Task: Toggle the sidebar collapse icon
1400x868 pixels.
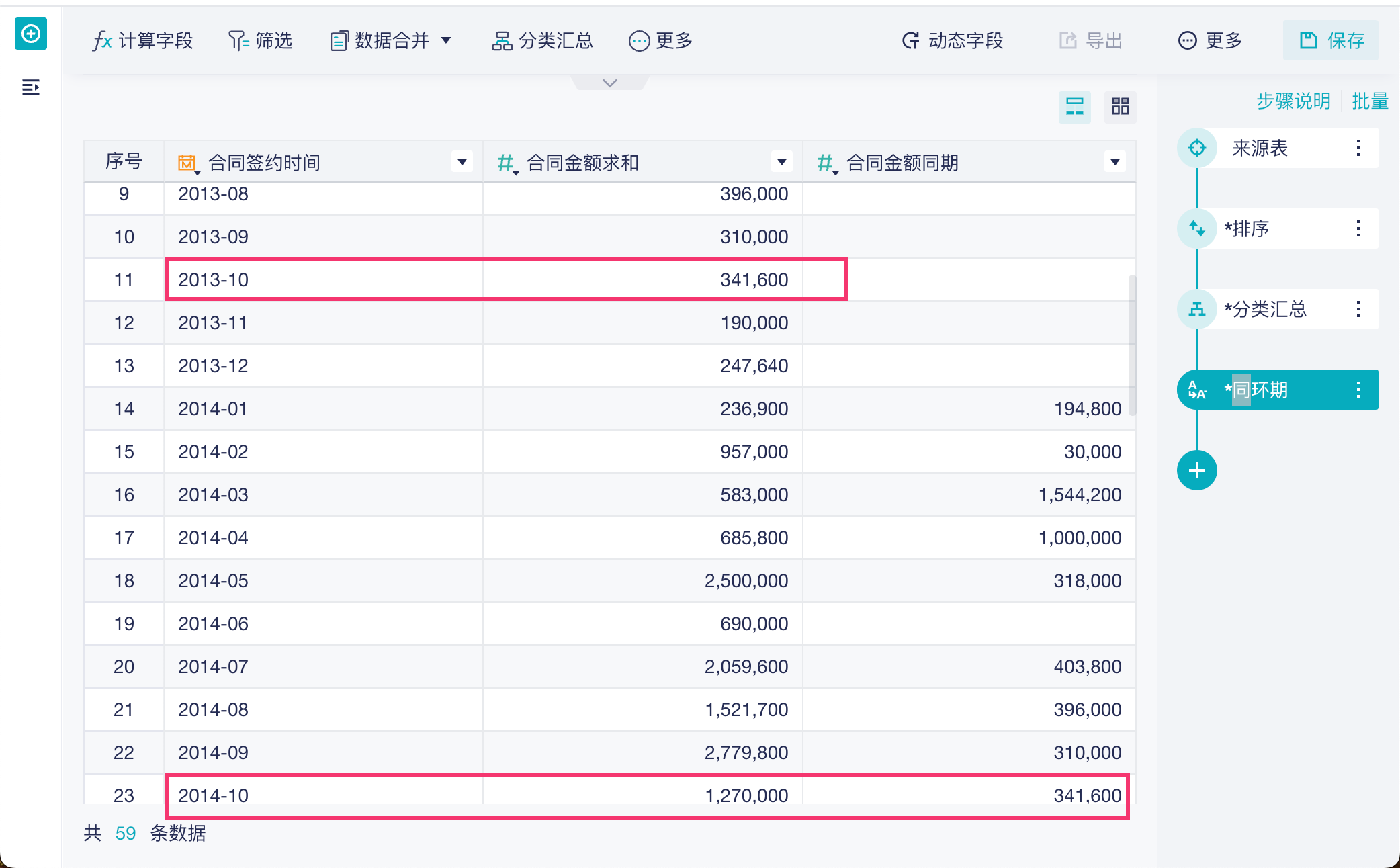Action: pyautogui.click(x=31, y=87)
